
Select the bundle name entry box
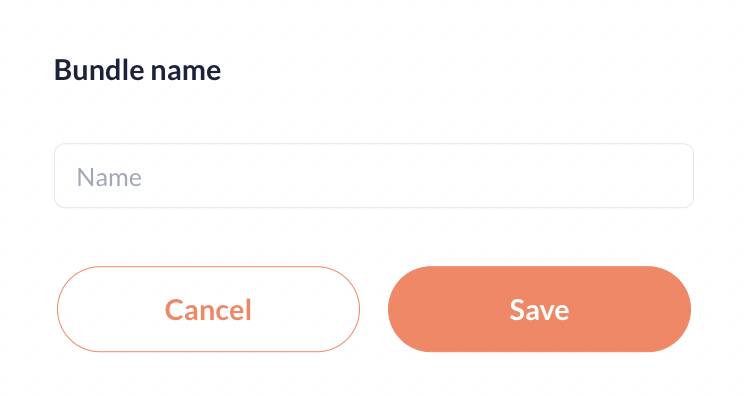(x=374, y=176)
